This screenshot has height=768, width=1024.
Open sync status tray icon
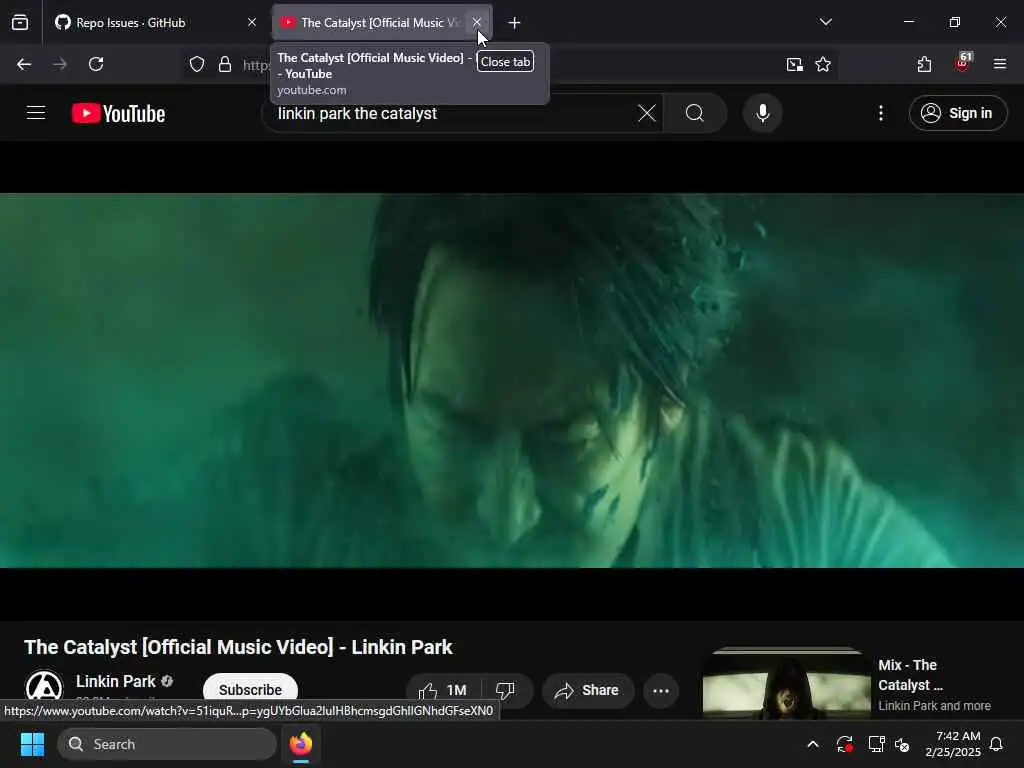coord(844,744)
